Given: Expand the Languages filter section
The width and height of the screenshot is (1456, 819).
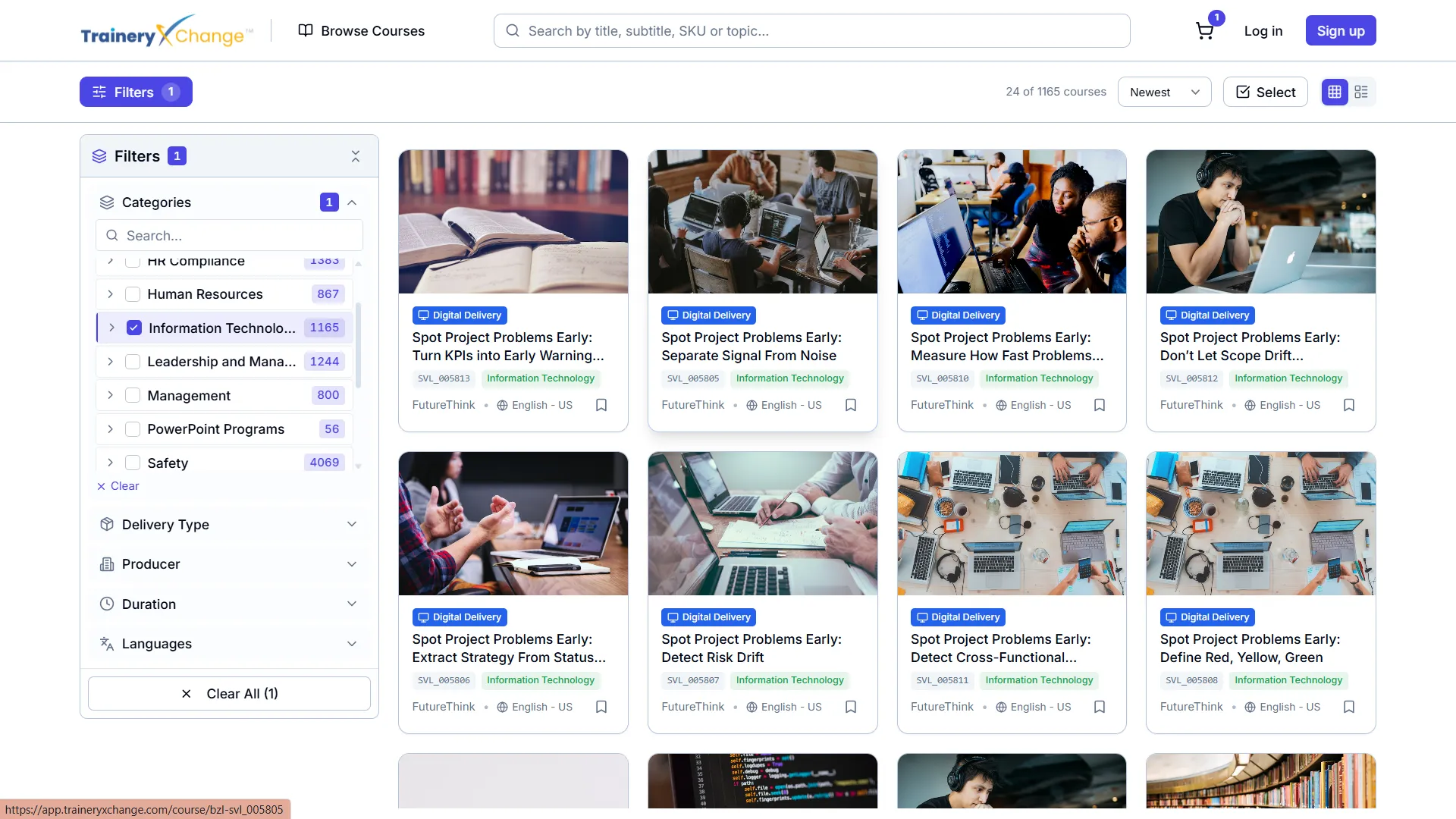Looking at the screenshot, I should coord(229,644).
